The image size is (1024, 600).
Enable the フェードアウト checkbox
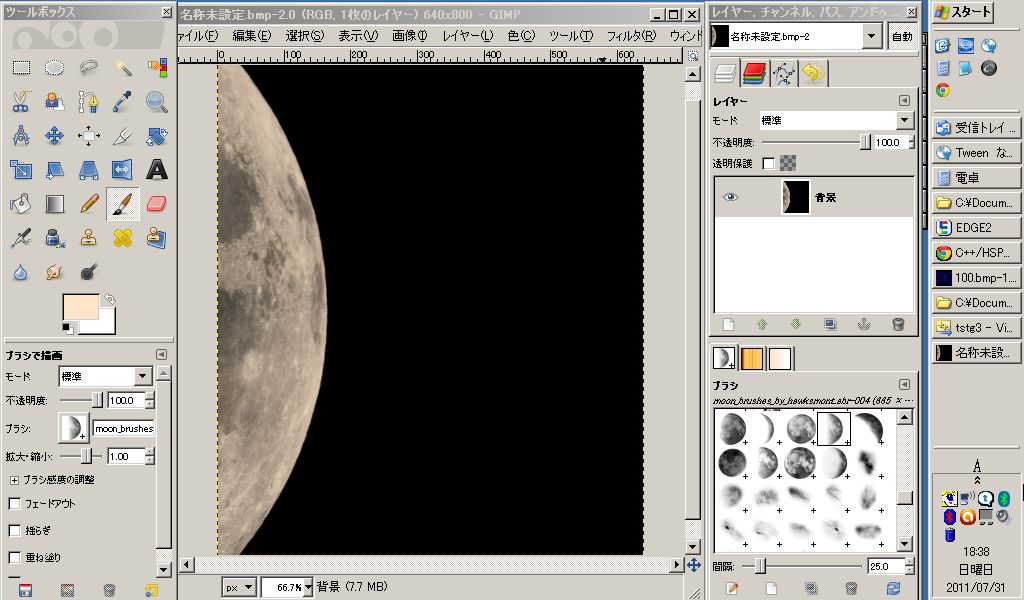pos(15,504)
